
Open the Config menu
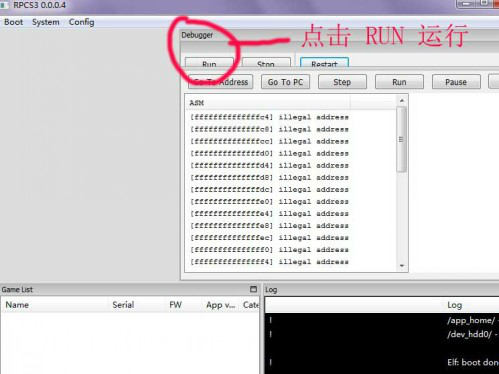pos(81,22)
